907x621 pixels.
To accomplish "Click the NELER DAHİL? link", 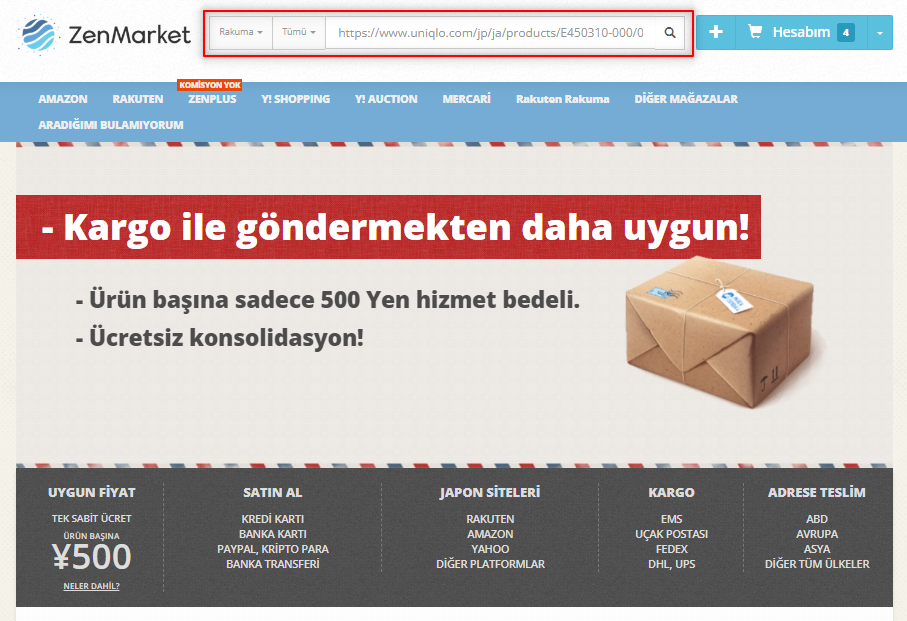I will point(91,586).
